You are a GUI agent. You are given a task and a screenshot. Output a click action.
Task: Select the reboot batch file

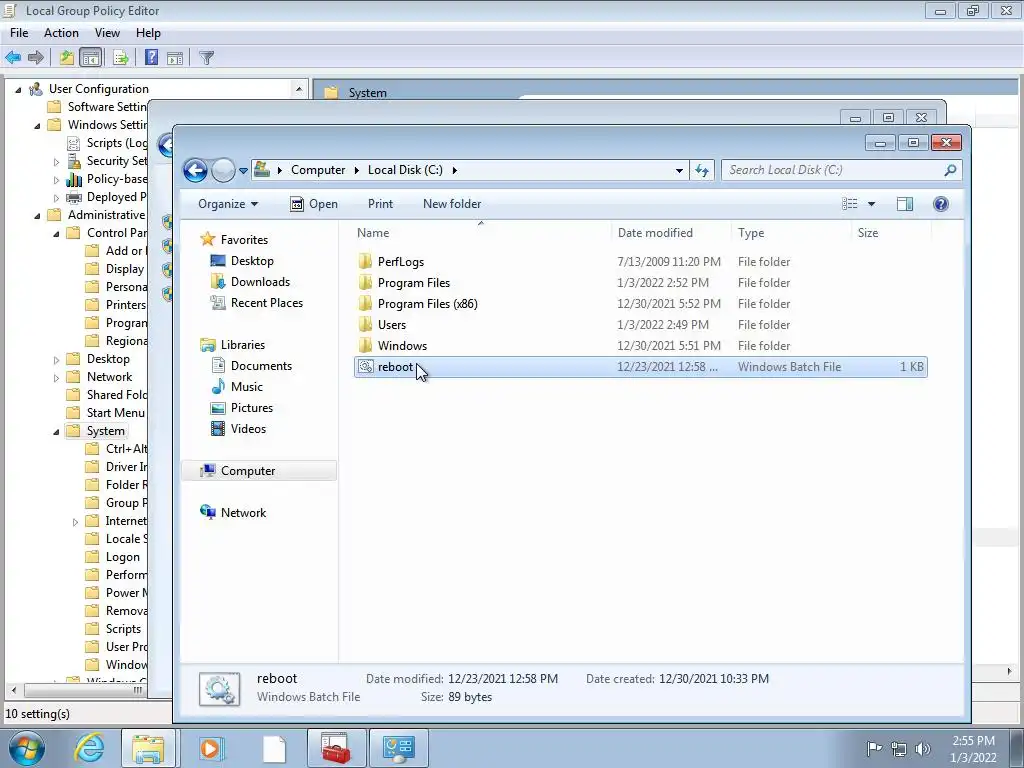641,367
